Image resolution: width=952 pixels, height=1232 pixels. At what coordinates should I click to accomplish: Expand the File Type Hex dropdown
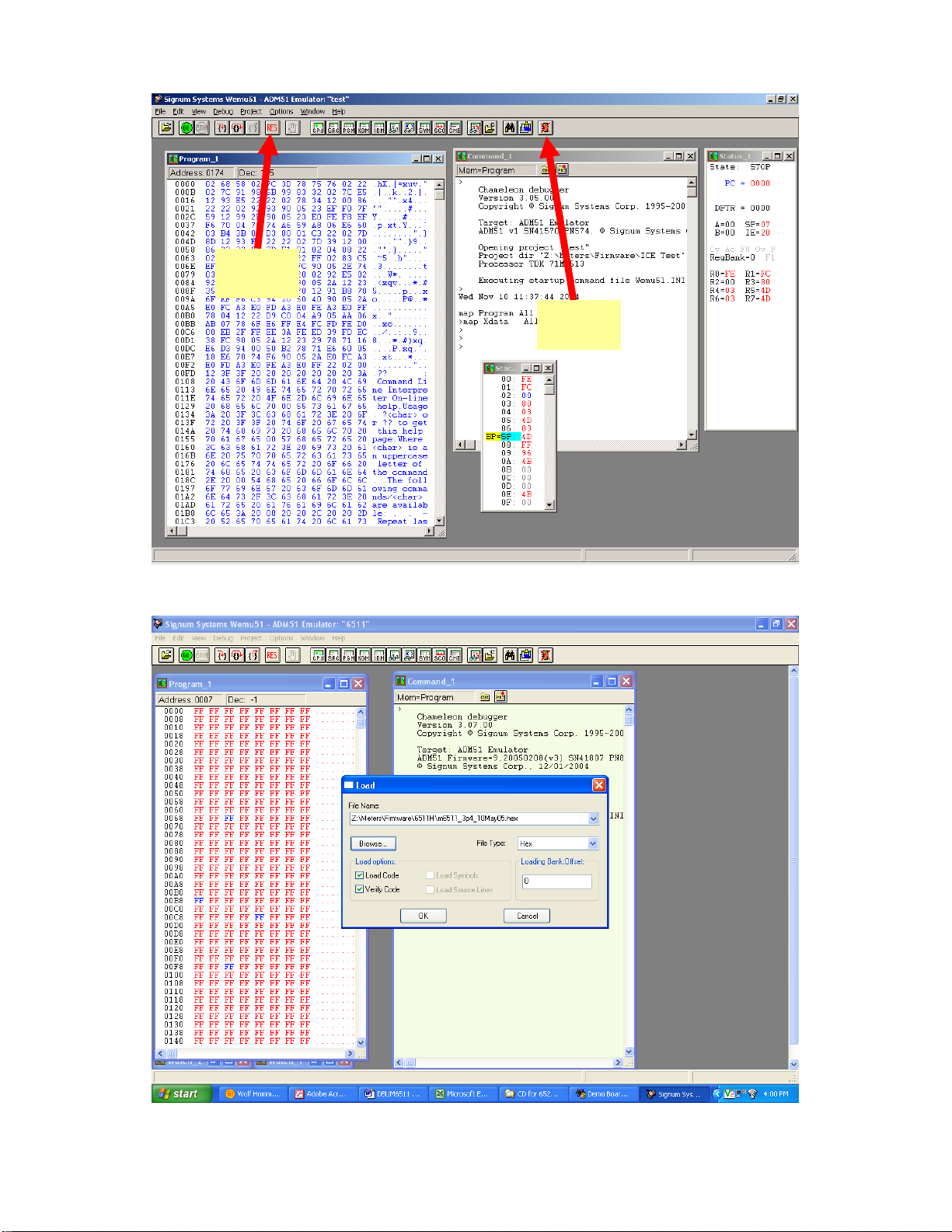(x=593, y=843)
